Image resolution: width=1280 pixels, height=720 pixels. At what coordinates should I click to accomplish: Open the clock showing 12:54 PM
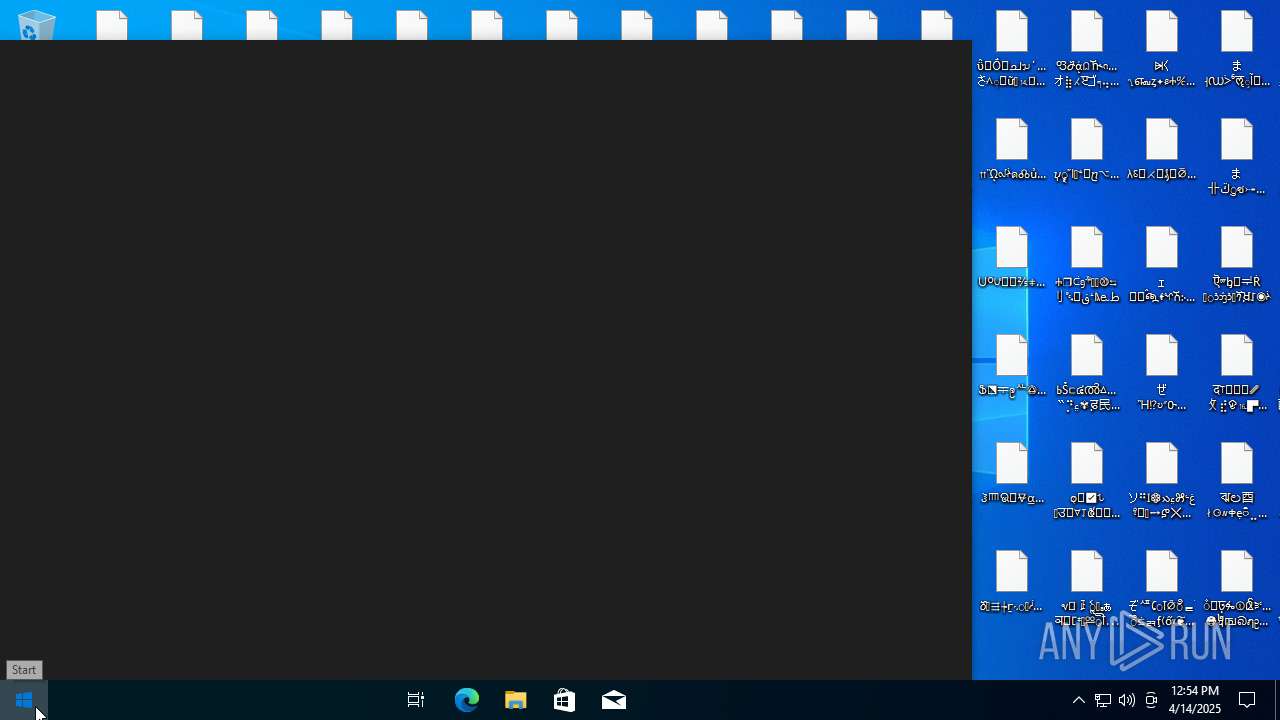click(x=1194, y=700)
